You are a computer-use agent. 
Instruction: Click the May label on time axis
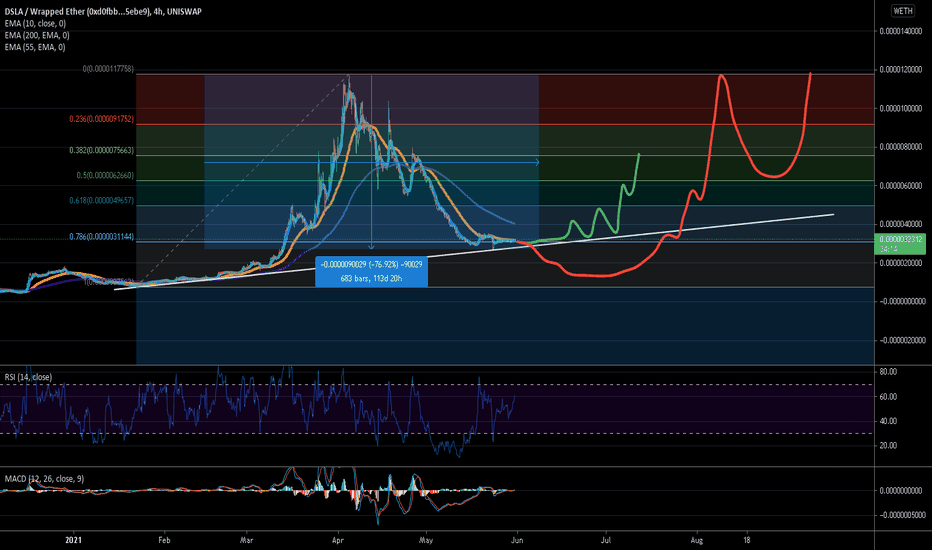coord(426,540)
